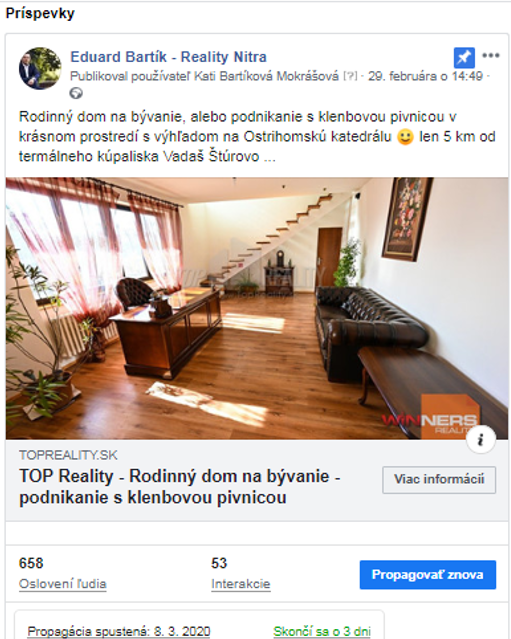Click the green Skončí sa o 3 dni link

coord(322,631)
